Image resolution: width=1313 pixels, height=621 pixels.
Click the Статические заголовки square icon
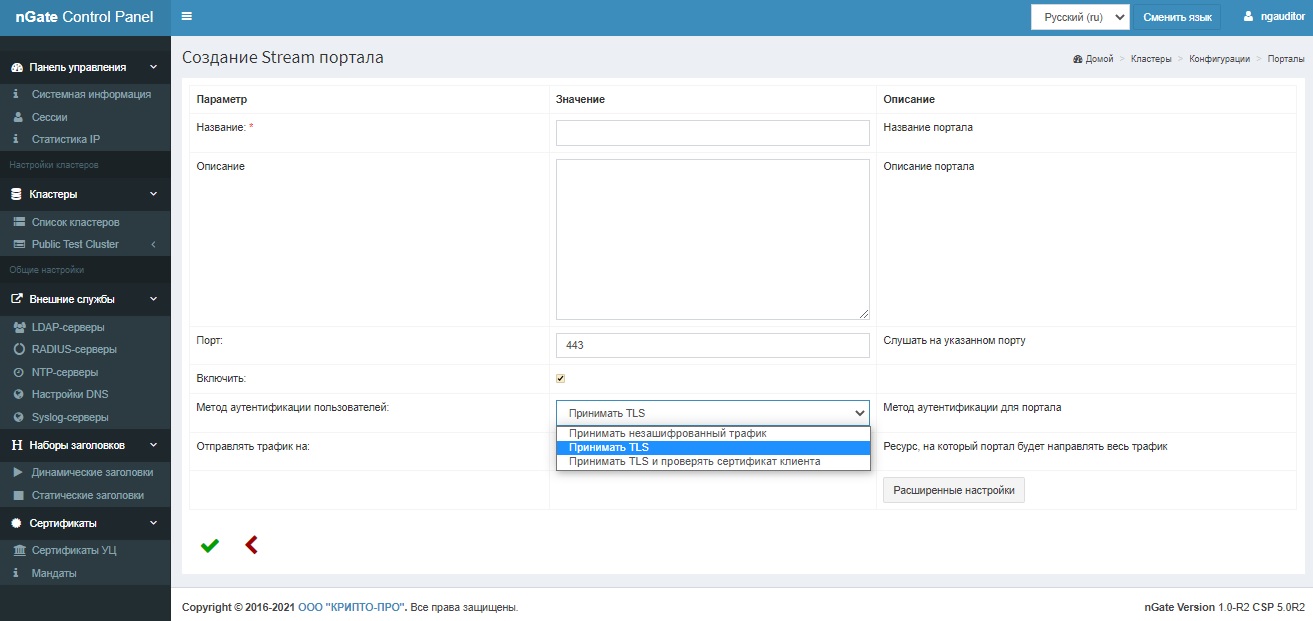click(x=18, y=495)
